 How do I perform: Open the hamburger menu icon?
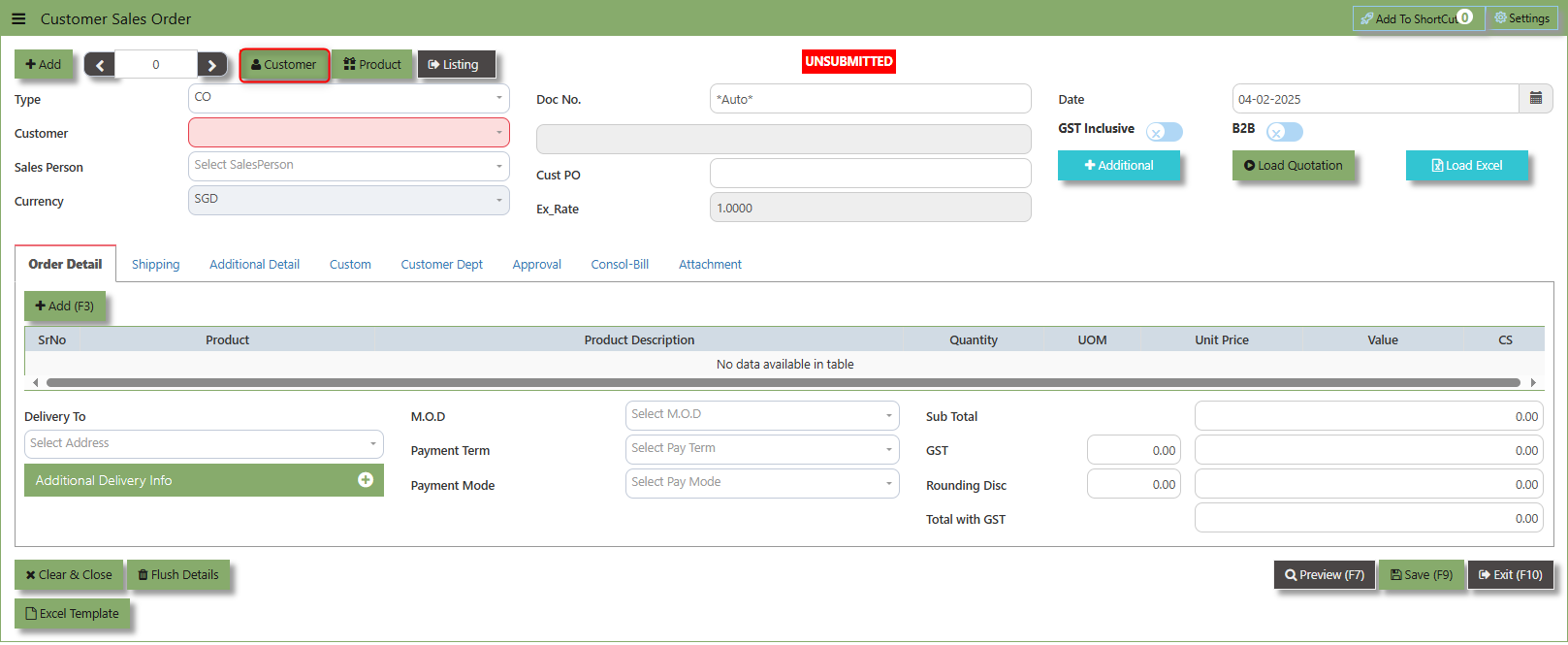click(18, 18)
